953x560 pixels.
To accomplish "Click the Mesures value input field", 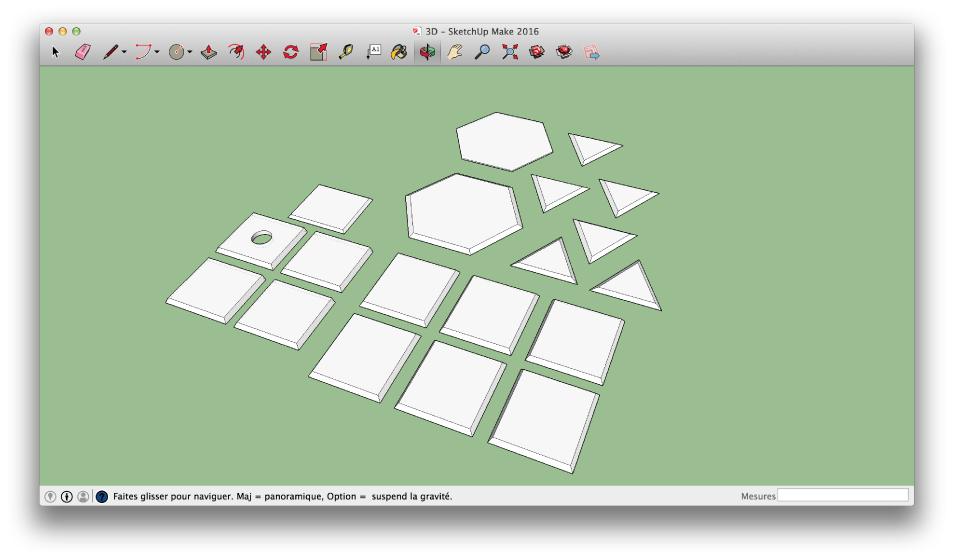I will tap(843, 496).
